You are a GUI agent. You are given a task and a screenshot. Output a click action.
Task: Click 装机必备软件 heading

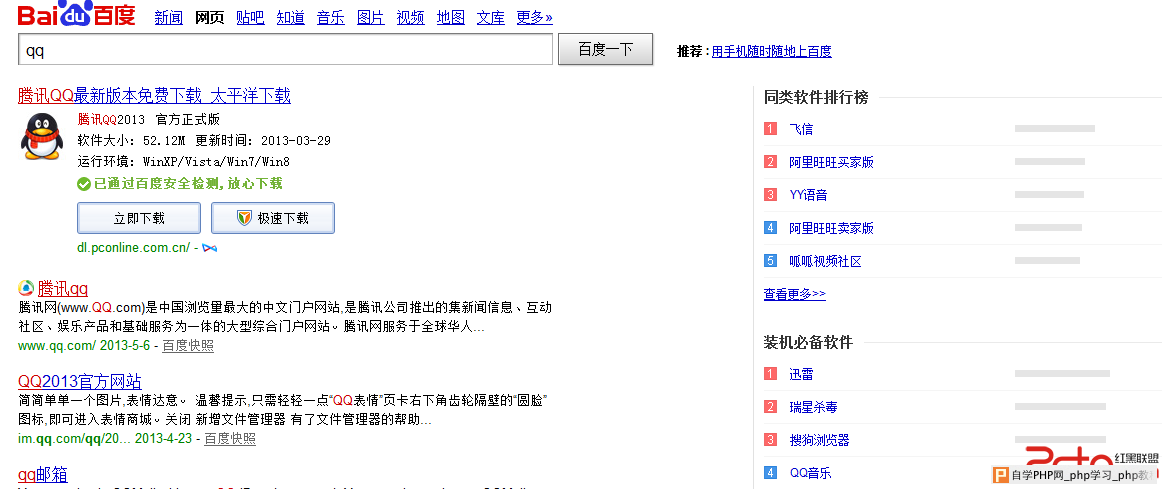[809, 342]
